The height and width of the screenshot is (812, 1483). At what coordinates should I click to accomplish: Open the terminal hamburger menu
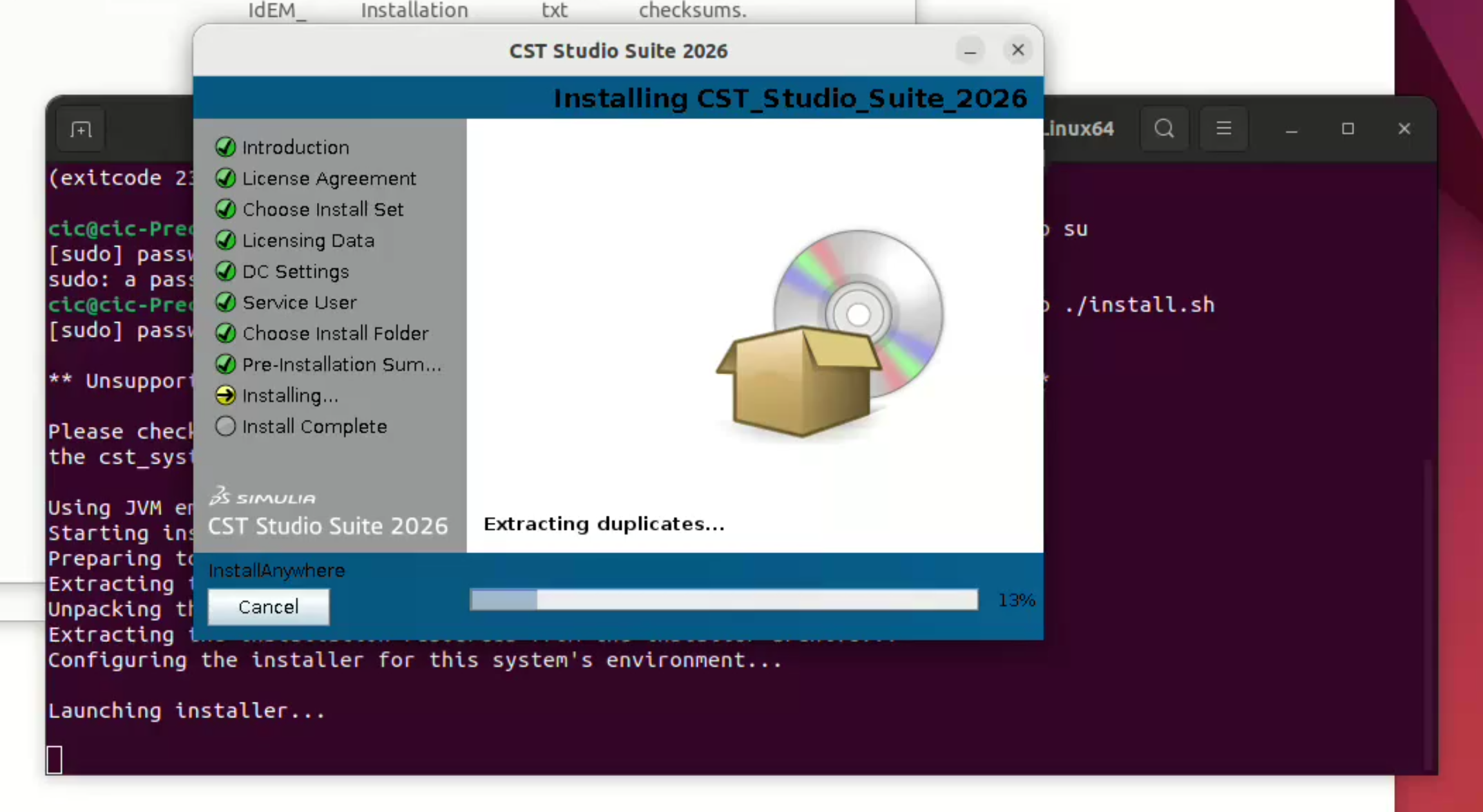pyautogui.click(x=1223, y=129)
